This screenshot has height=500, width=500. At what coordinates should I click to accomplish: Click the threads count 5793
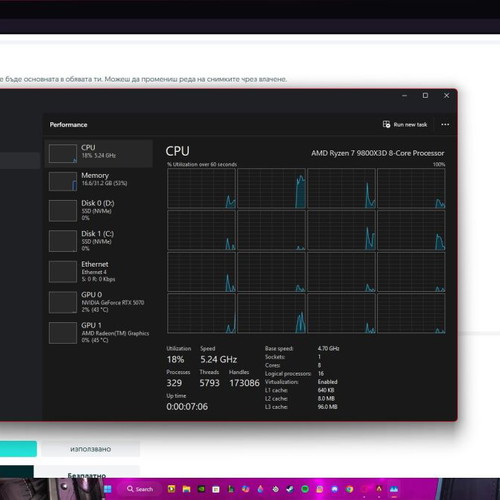tap(209, 383)
